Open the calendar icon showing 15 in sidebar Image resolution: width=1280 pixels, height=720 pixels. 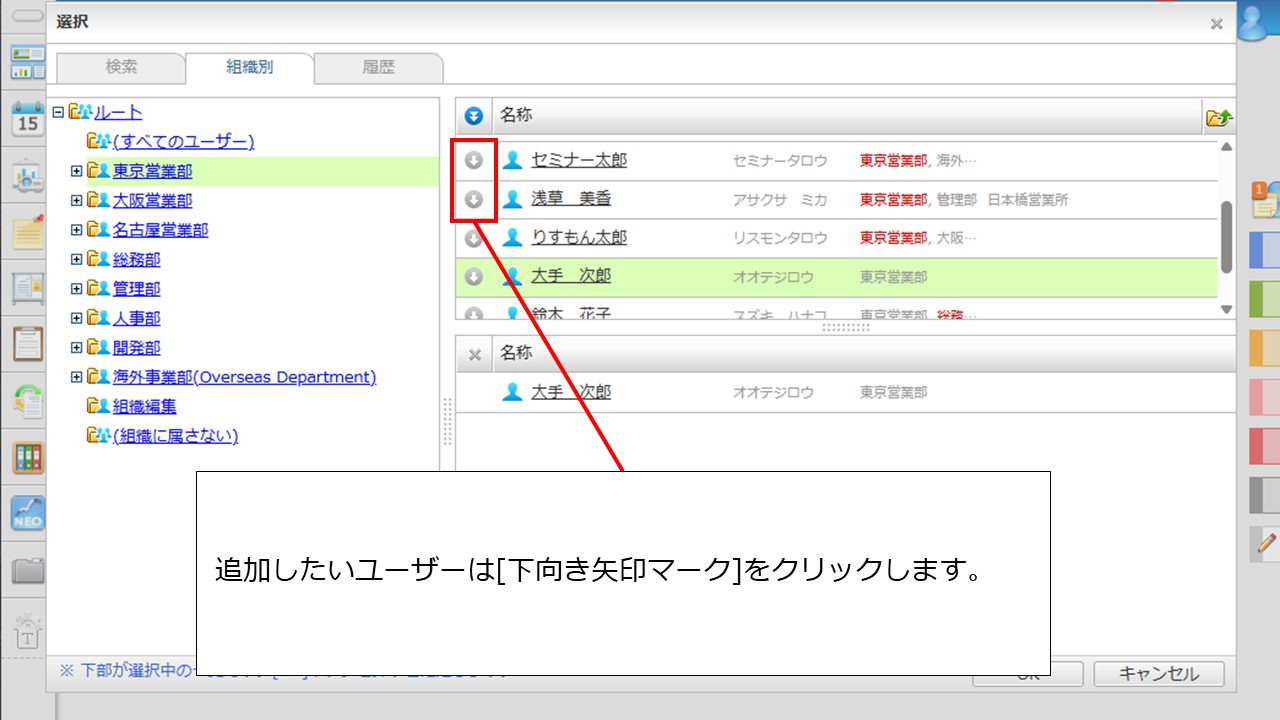pos(28,119)
